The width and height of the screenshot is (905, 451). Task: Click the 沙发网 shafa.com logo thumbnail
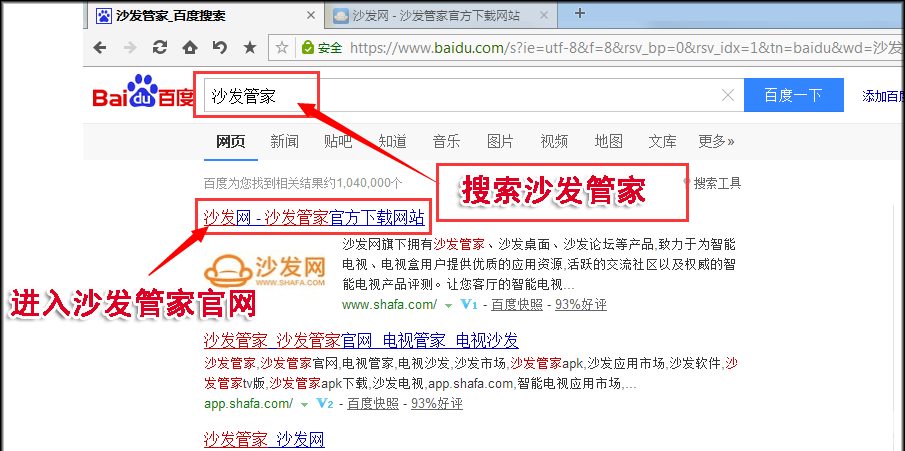point(265,271)
